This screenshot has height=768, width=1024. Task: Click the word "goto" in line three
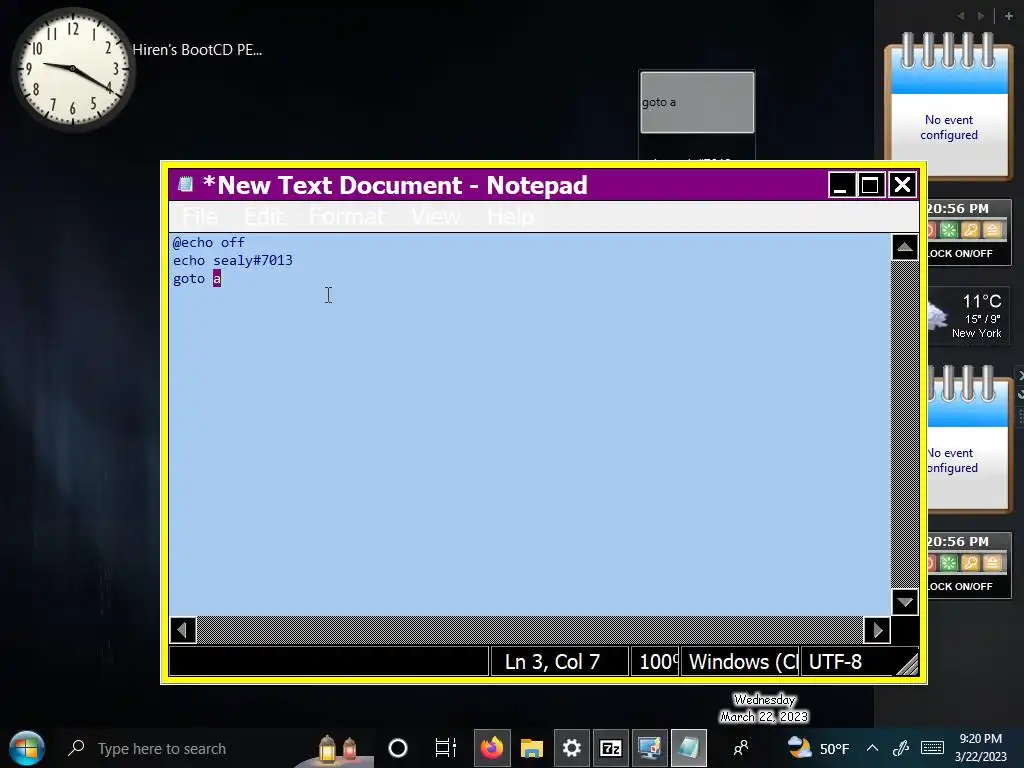point(189,279)
